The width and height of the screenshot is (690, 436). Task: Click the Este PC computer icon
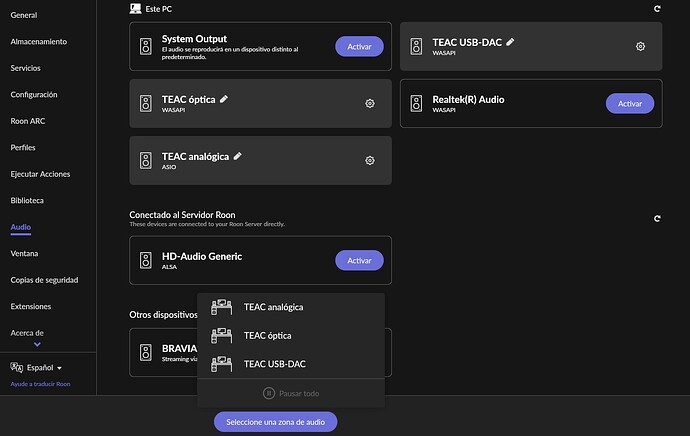pyautogui.click(x=136, y=8)
